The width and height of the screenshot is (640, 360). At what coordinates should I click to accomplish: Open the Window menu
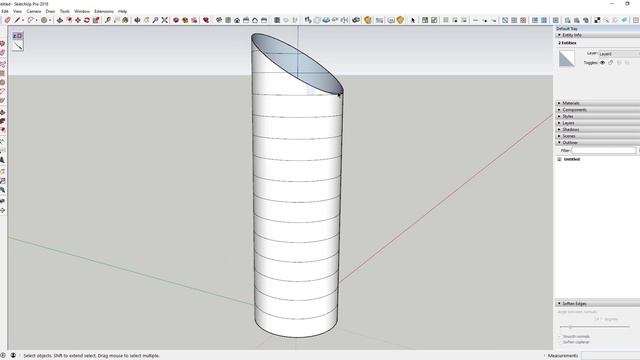(82, 11)
